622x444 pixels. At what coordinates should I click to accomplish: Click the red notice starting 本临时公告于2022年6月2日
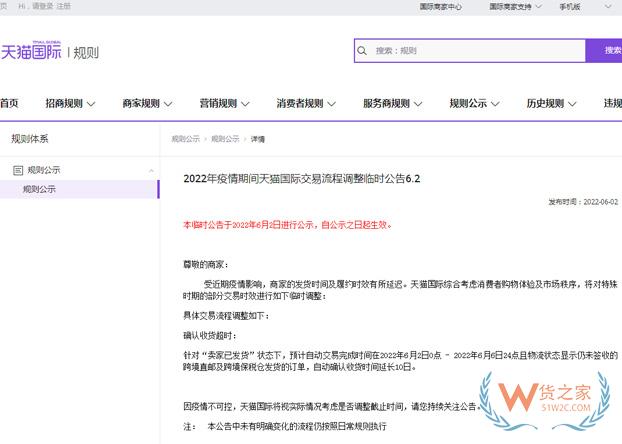click(x=288, y=225)
